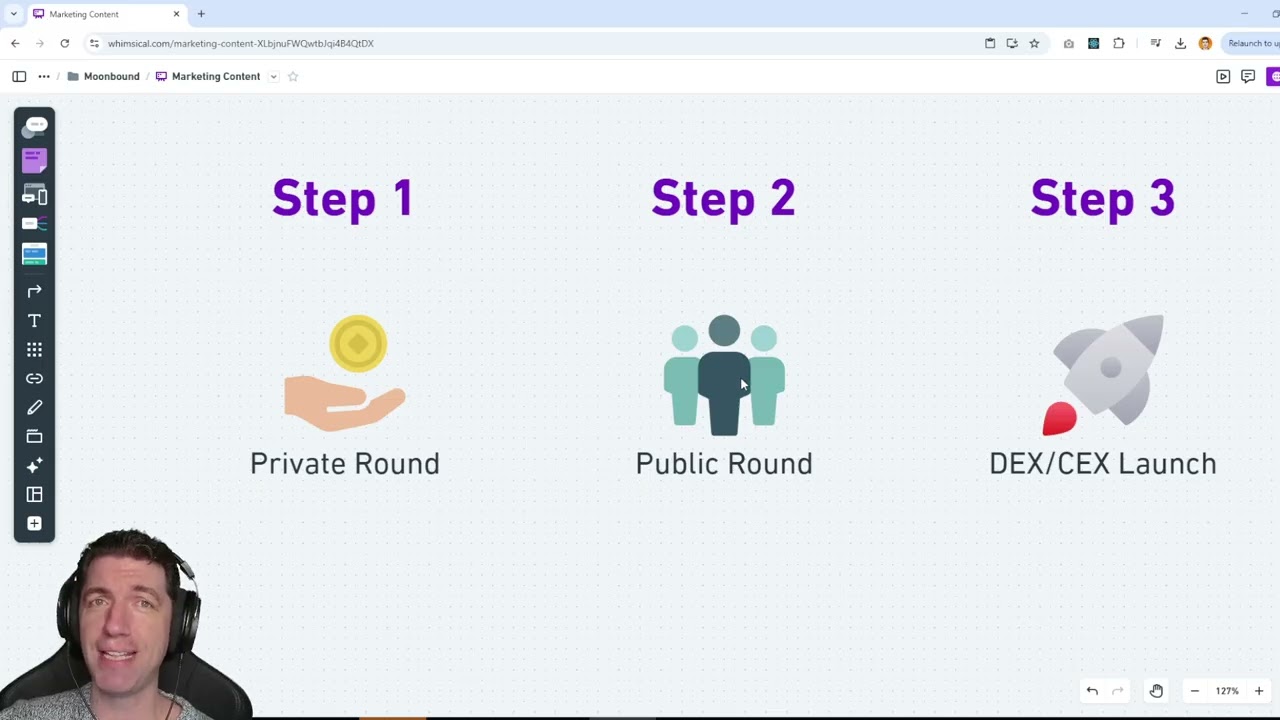
Task: Select the Public Round label
Action: click(724, 464)
